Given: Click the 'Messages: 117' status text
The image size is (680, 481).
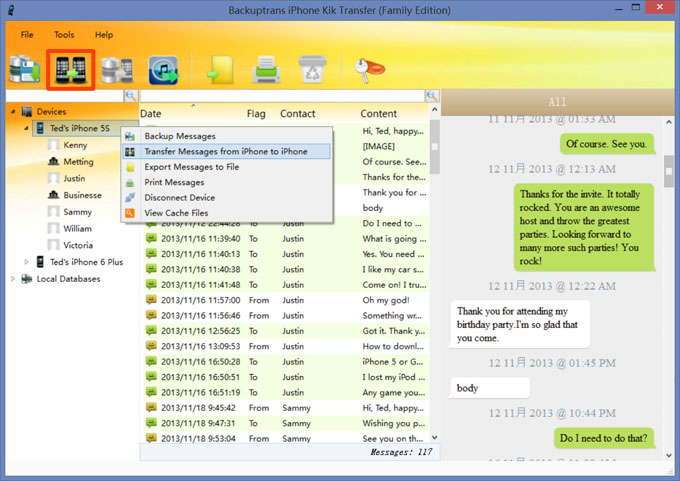Looking at the screenshot, I should click(x=401, y=452).
